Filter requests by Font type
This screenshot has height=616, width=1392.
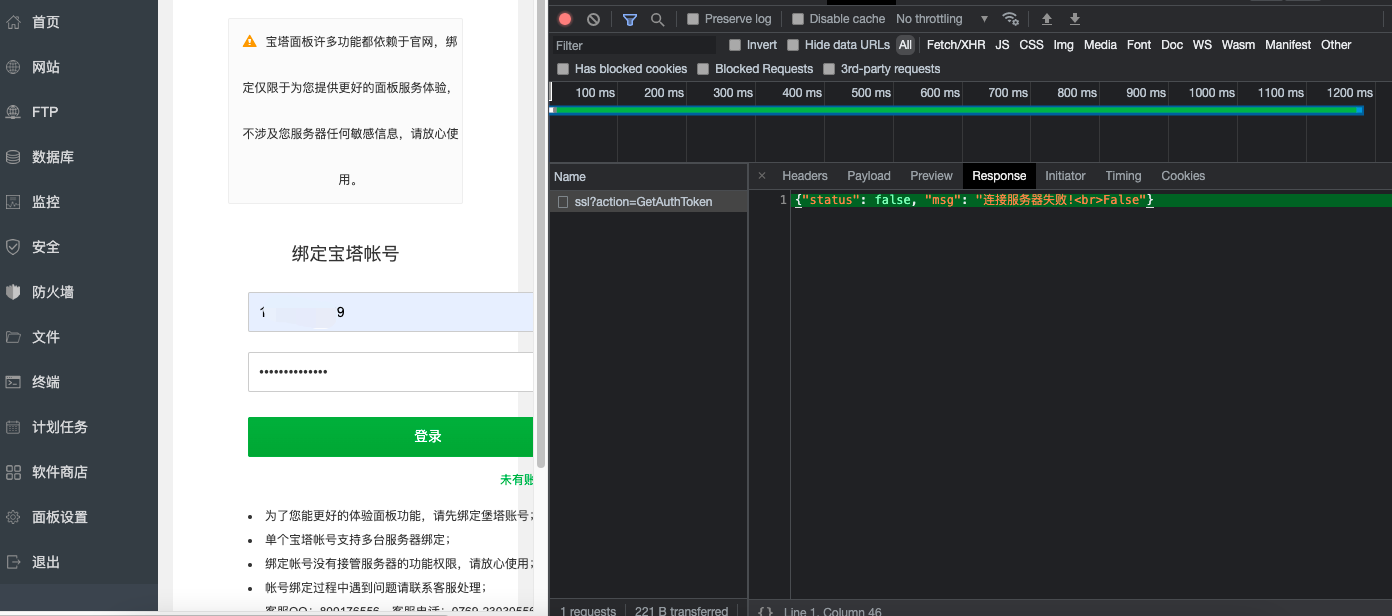pyautogui.click(x=1139, y=45)
